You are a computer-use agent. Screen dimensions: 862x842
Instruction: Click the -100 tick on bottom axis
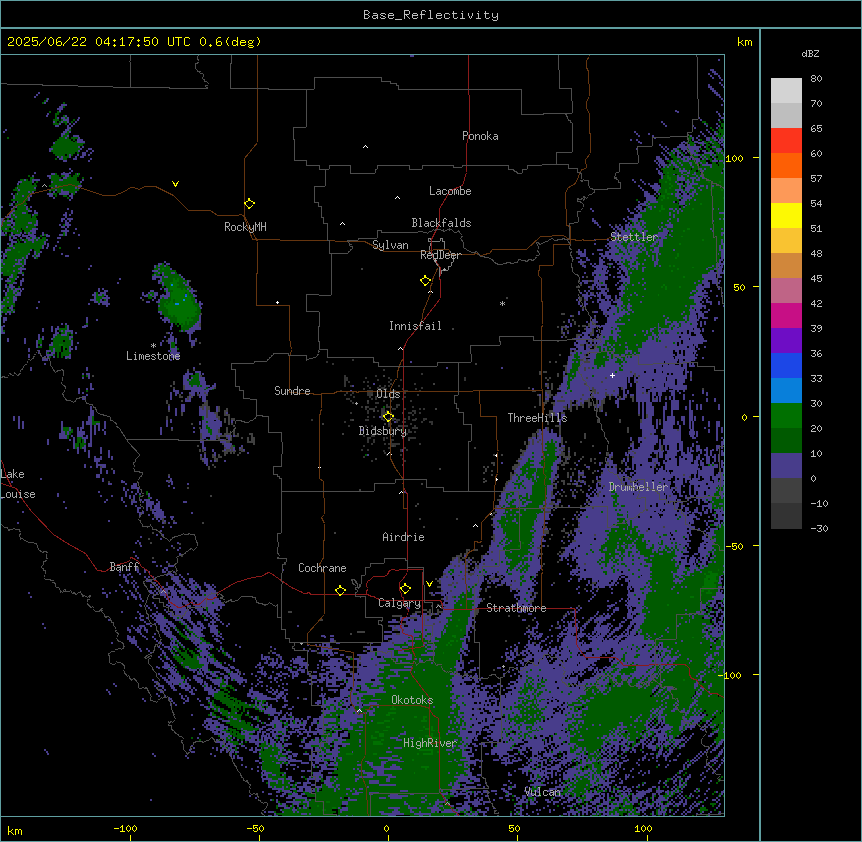tap(125, 828)
